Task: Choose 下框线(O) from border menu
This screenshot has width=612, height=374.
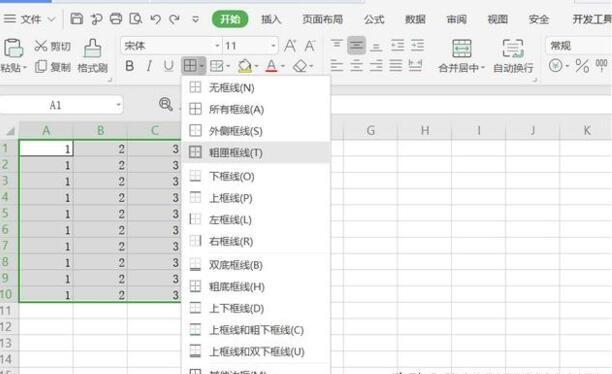Action: (256, 176)
